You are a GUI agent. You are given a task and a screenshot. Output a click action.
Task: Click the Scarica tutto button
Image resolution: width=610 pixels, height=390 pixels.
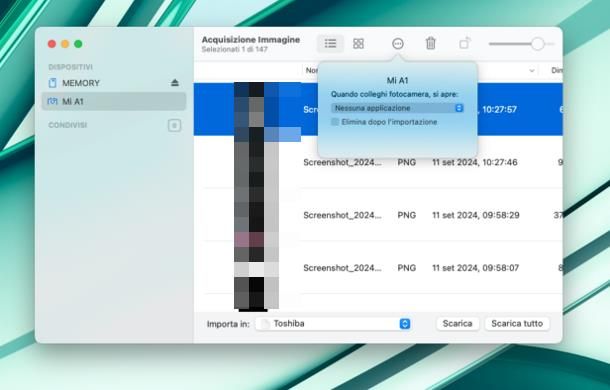pos(517,324)
